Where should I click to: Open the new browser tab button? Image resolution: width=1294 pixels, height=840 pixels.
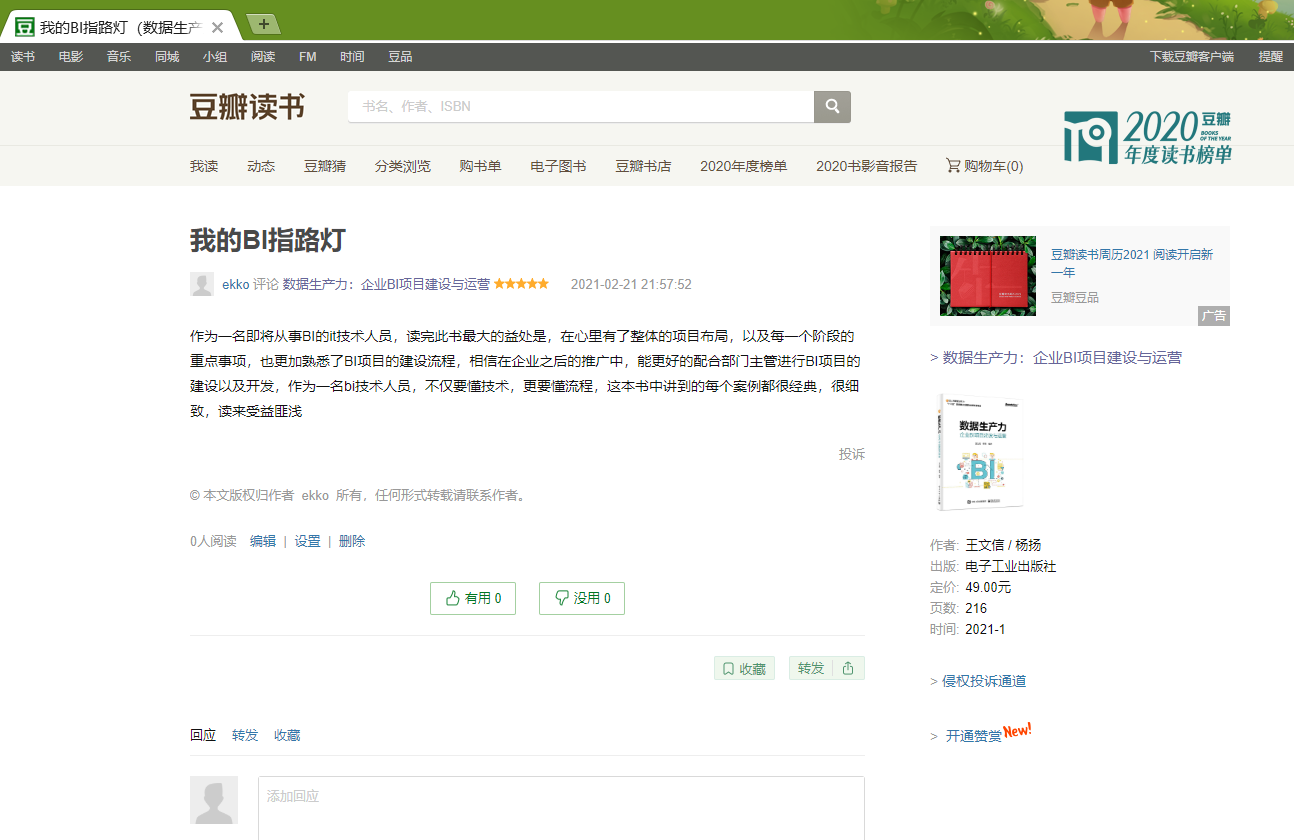click(263, 24)
